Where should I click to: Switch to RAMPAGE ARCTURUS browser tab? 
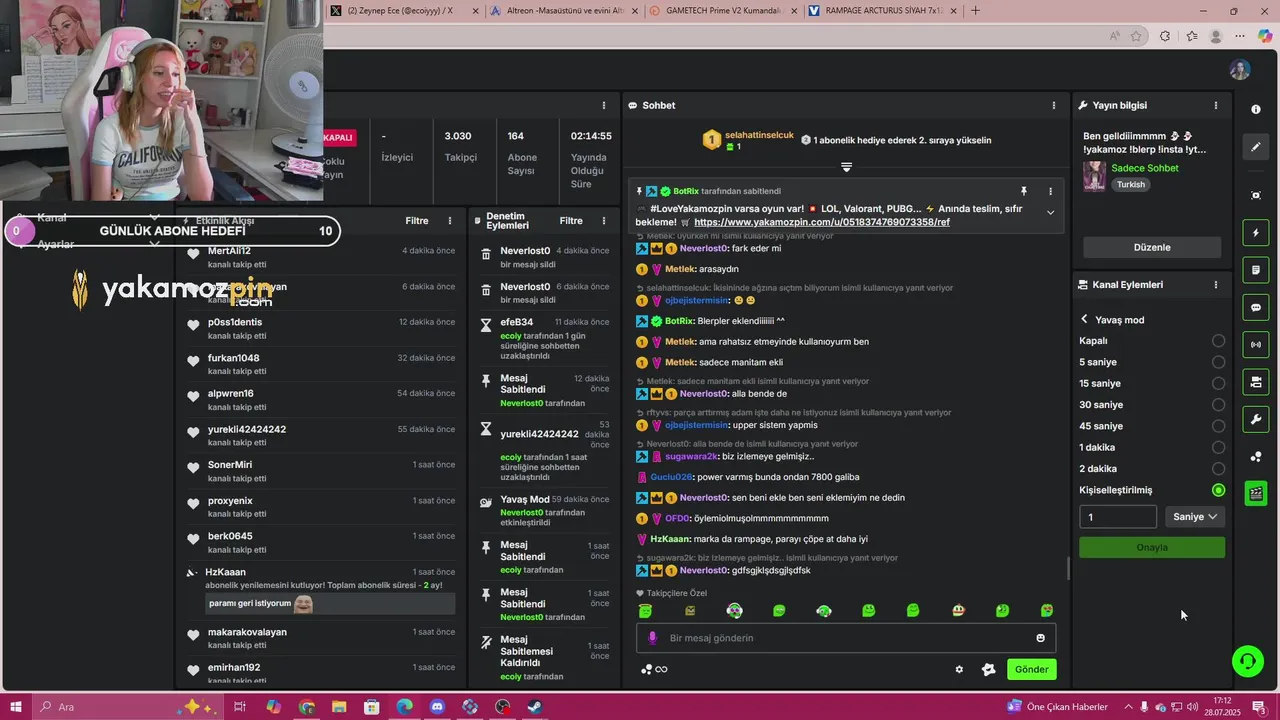coord(883,11)
